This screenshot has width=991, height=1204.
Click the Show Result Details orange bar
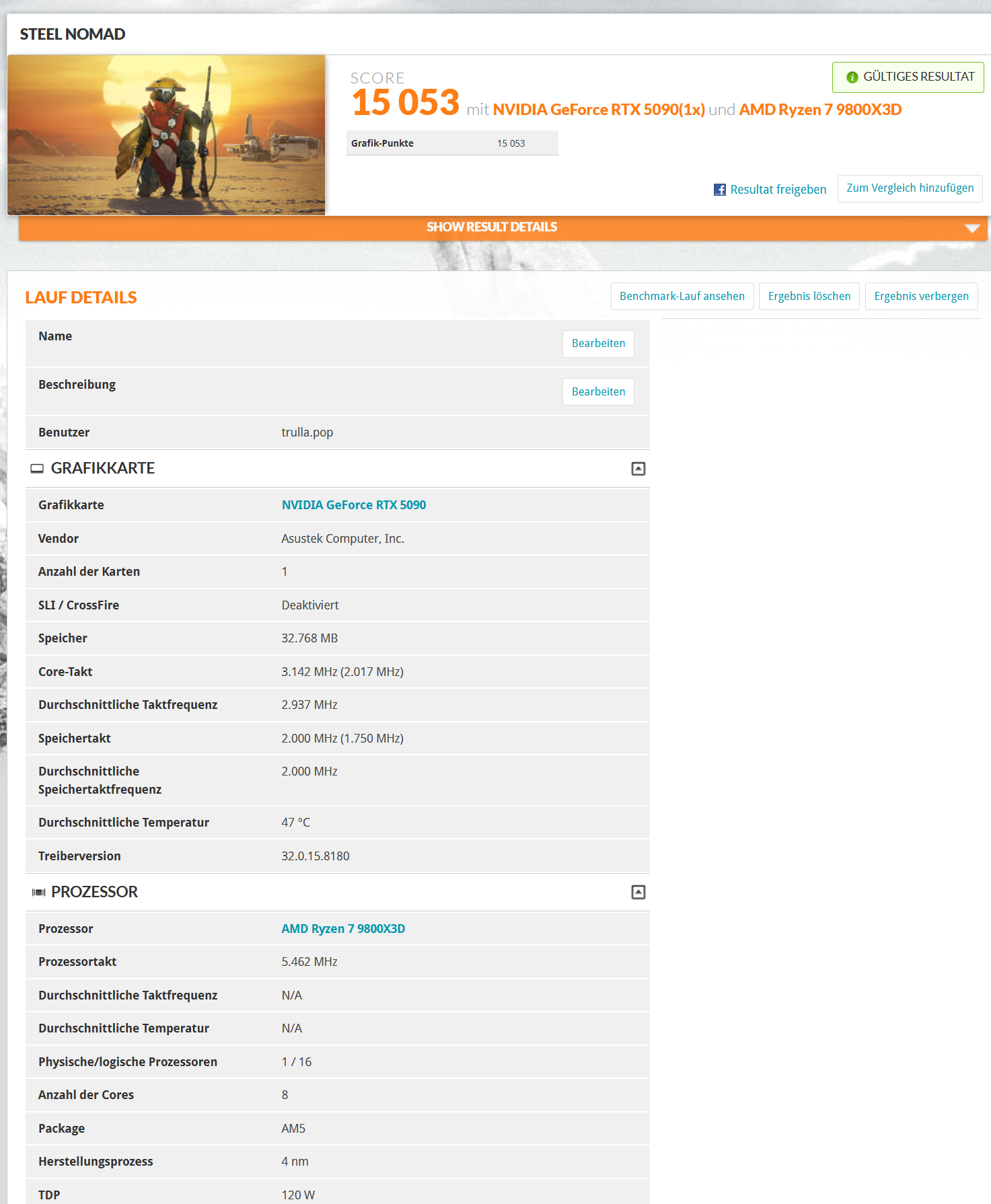503,227
